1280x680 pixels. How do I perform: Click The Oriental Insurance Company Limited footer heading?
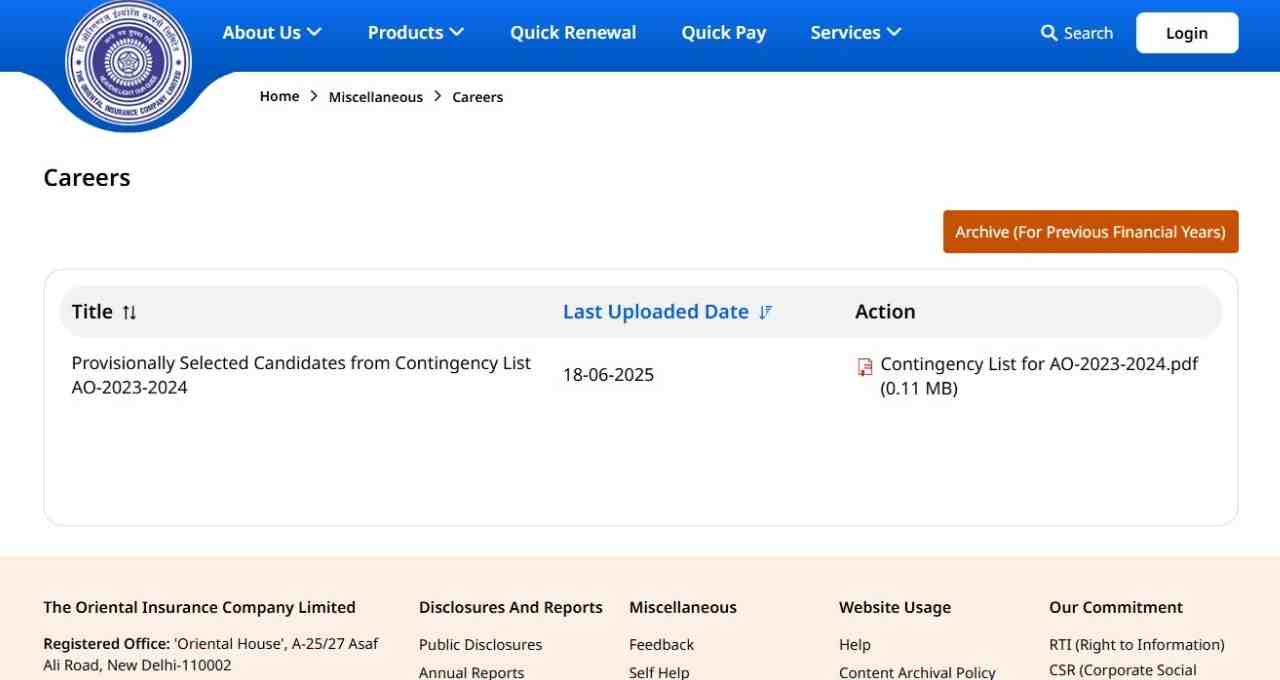199,607
